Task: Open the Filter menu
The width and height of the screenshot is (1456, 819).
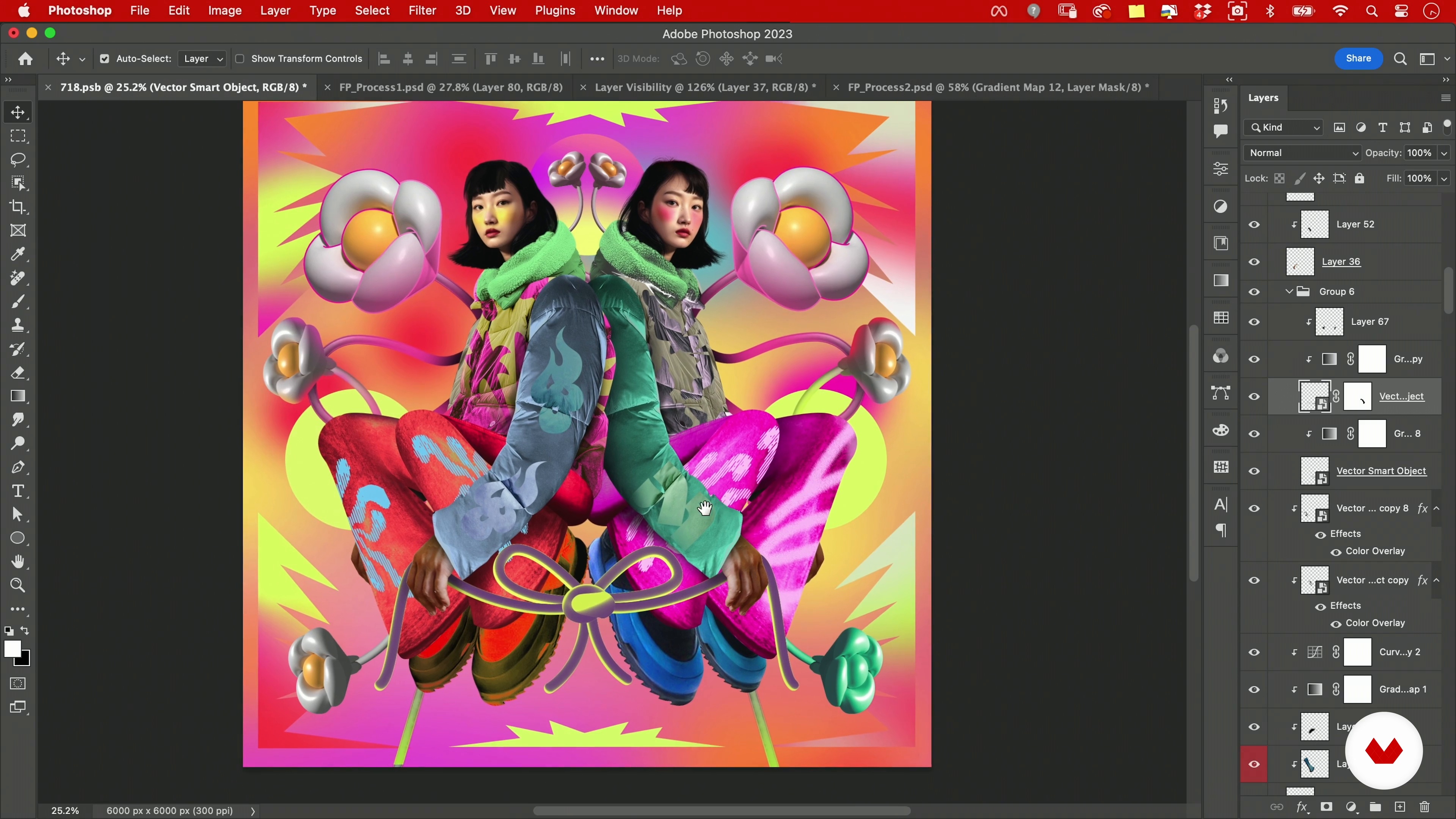Action: point(422,11)
